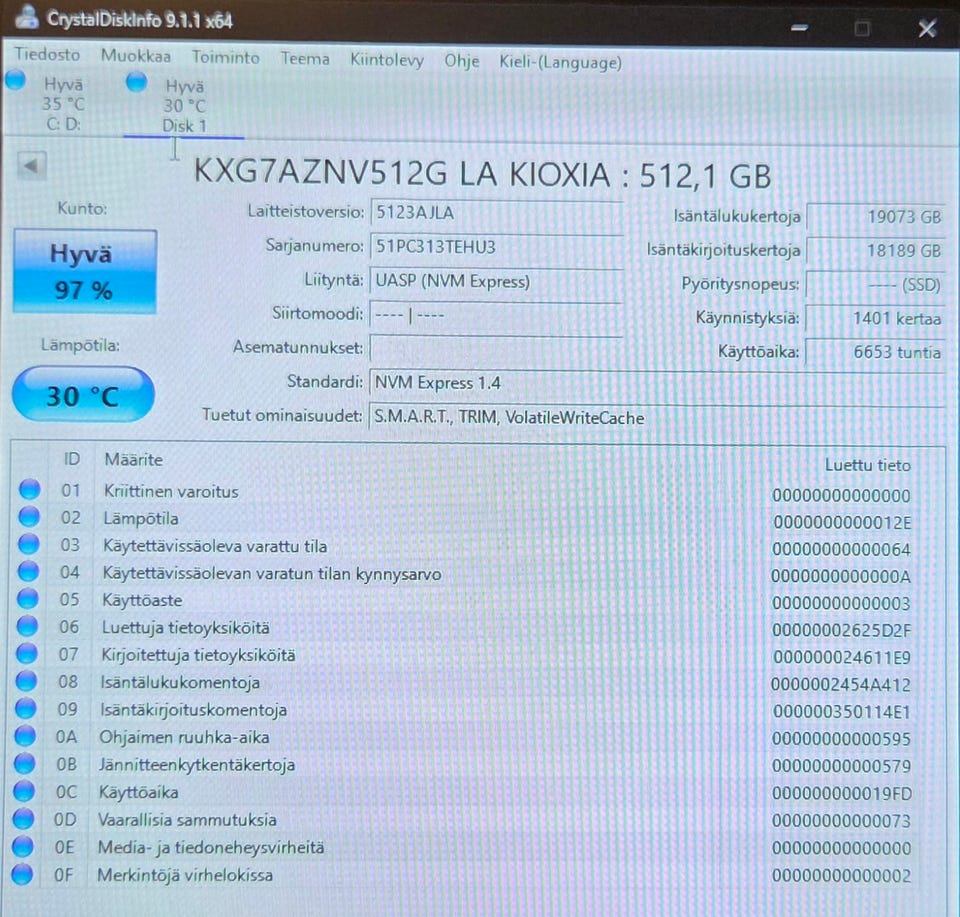The height and width of the screenshot is (917, 960).
Task: Click the blue status indicator beside Kriittinen varoitus
Action: tap(28, 491)
